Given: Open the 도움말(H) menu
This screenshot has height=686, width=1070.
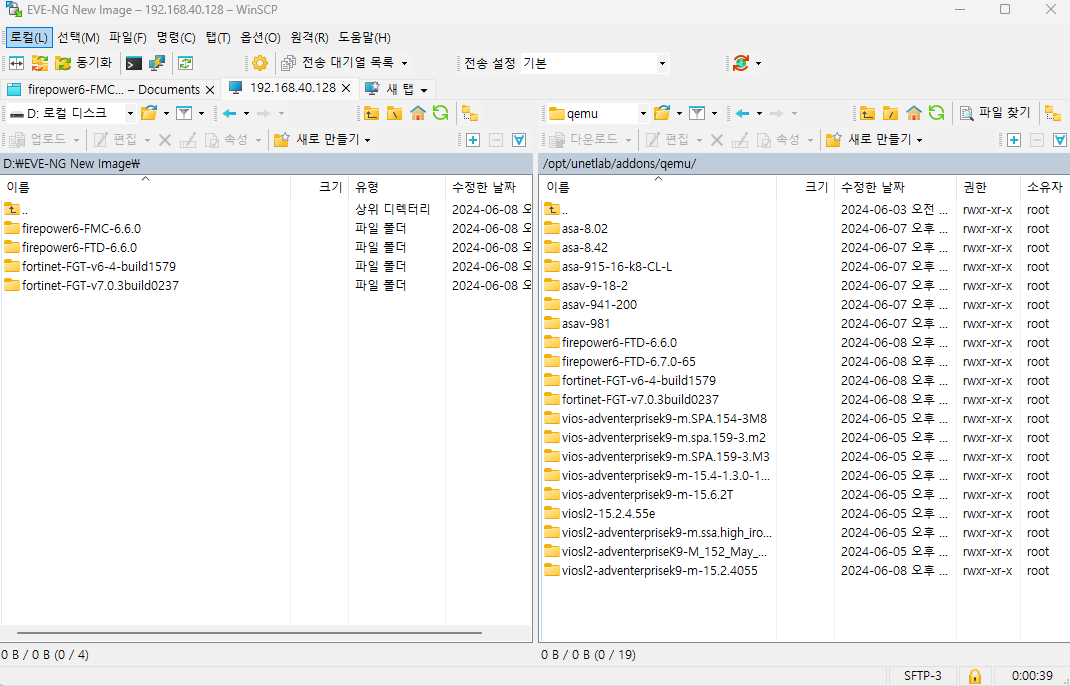Looking at the screenshot, I should tap(364, 38).
